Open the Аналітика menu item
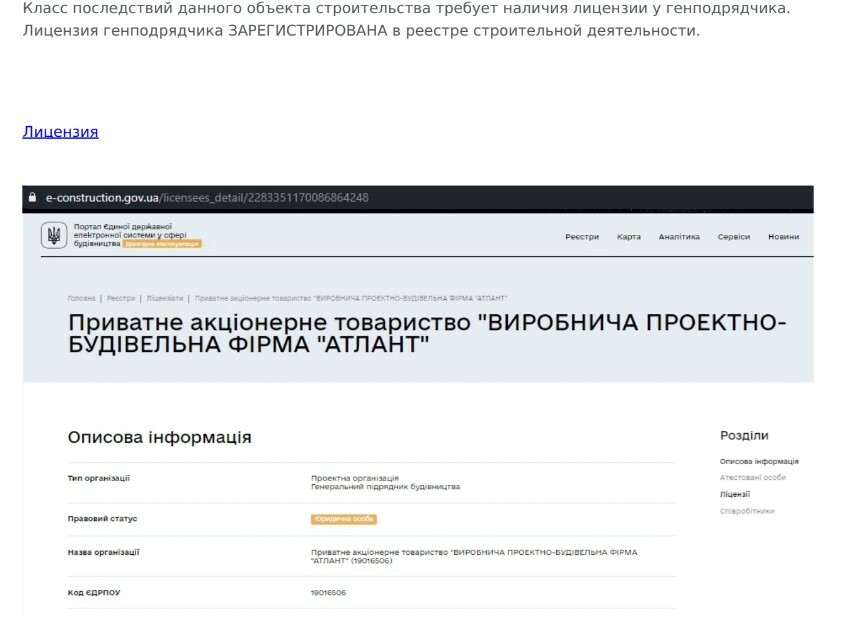Viewport: 860px width, 622px height. point(679,237)
